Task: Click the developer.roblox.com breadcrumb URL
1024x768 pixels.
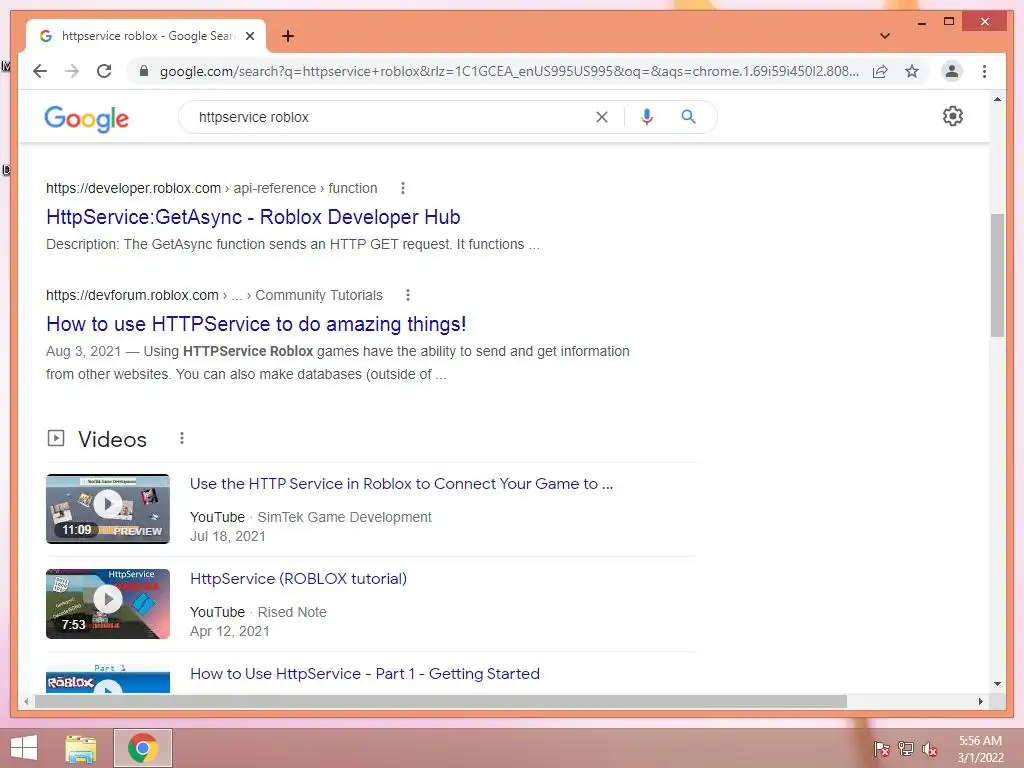Action: coord(212,188)
